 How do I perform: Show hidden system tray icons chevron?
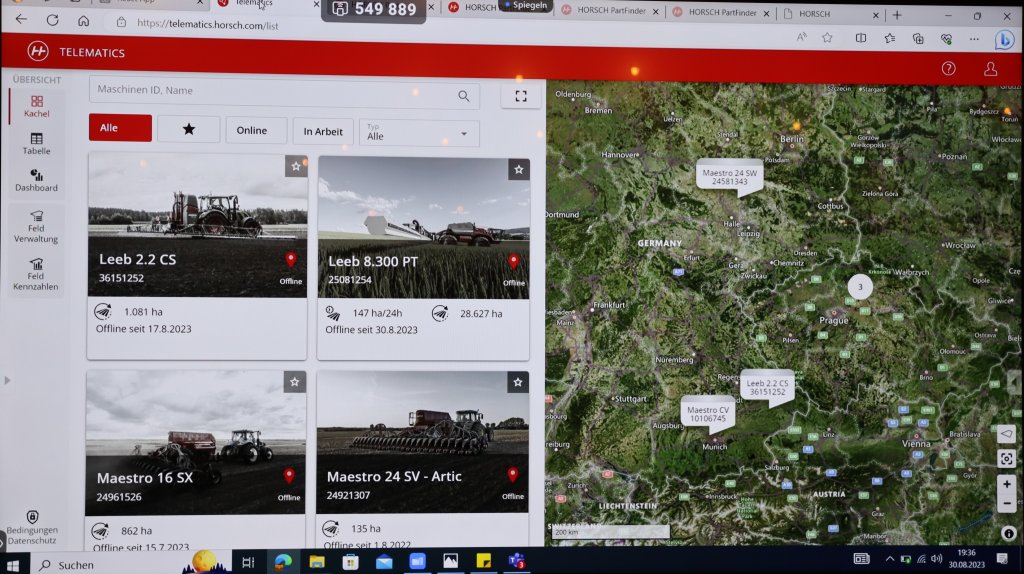[889, 558]
